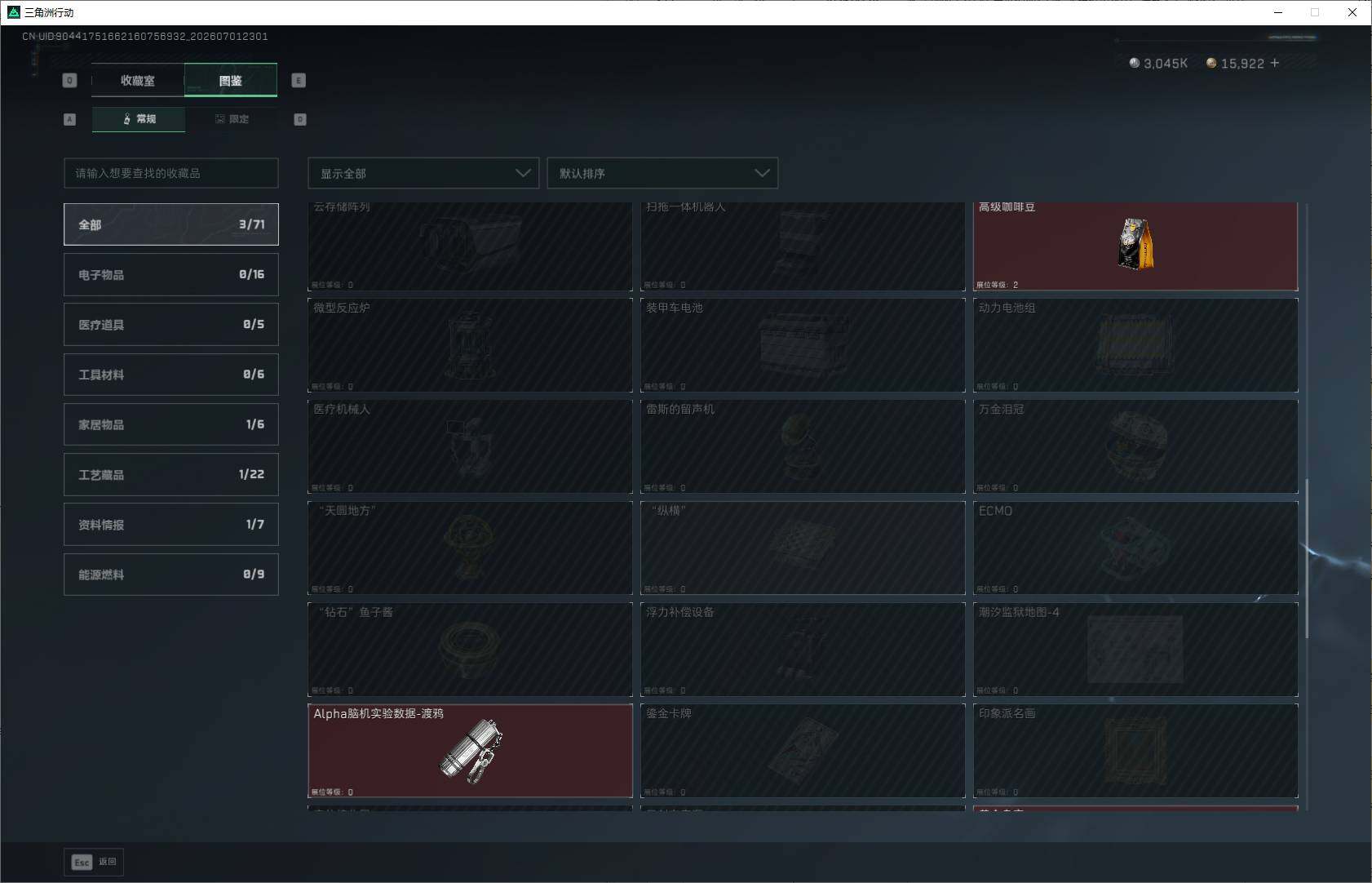This screenshot has width=1372, height=883.
Task: Click the 医疗机械人 item icon
Action: [x=470, y=447]
